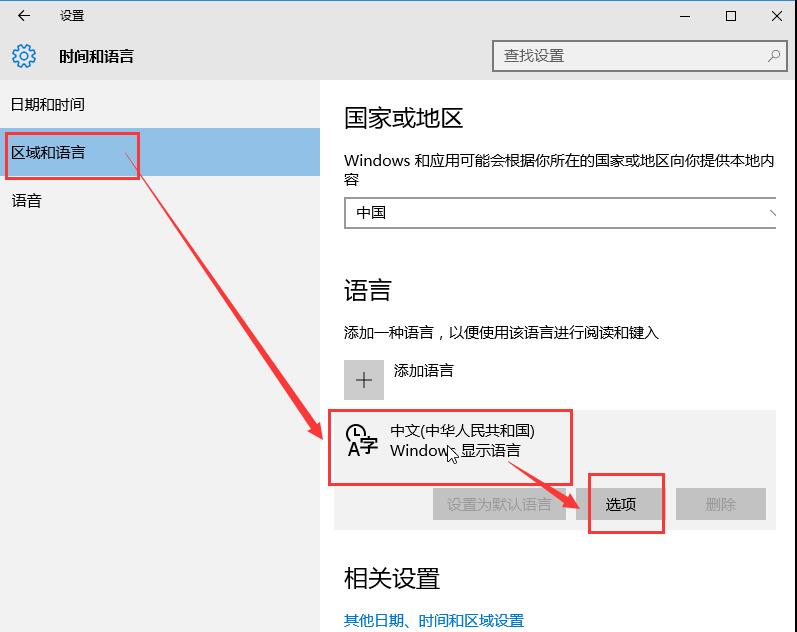Click the settings gear icon
The width and height of the screenshot is (797, 632).
[x=24, y=56]
